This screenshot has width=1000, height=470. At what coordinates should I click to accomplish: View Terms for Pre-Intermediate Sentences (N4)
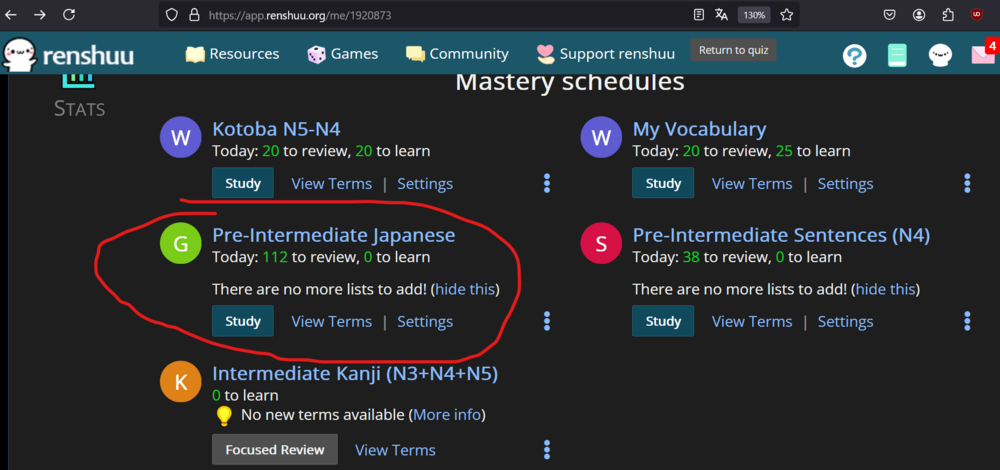pyautogui.click(x=752, y=321)
